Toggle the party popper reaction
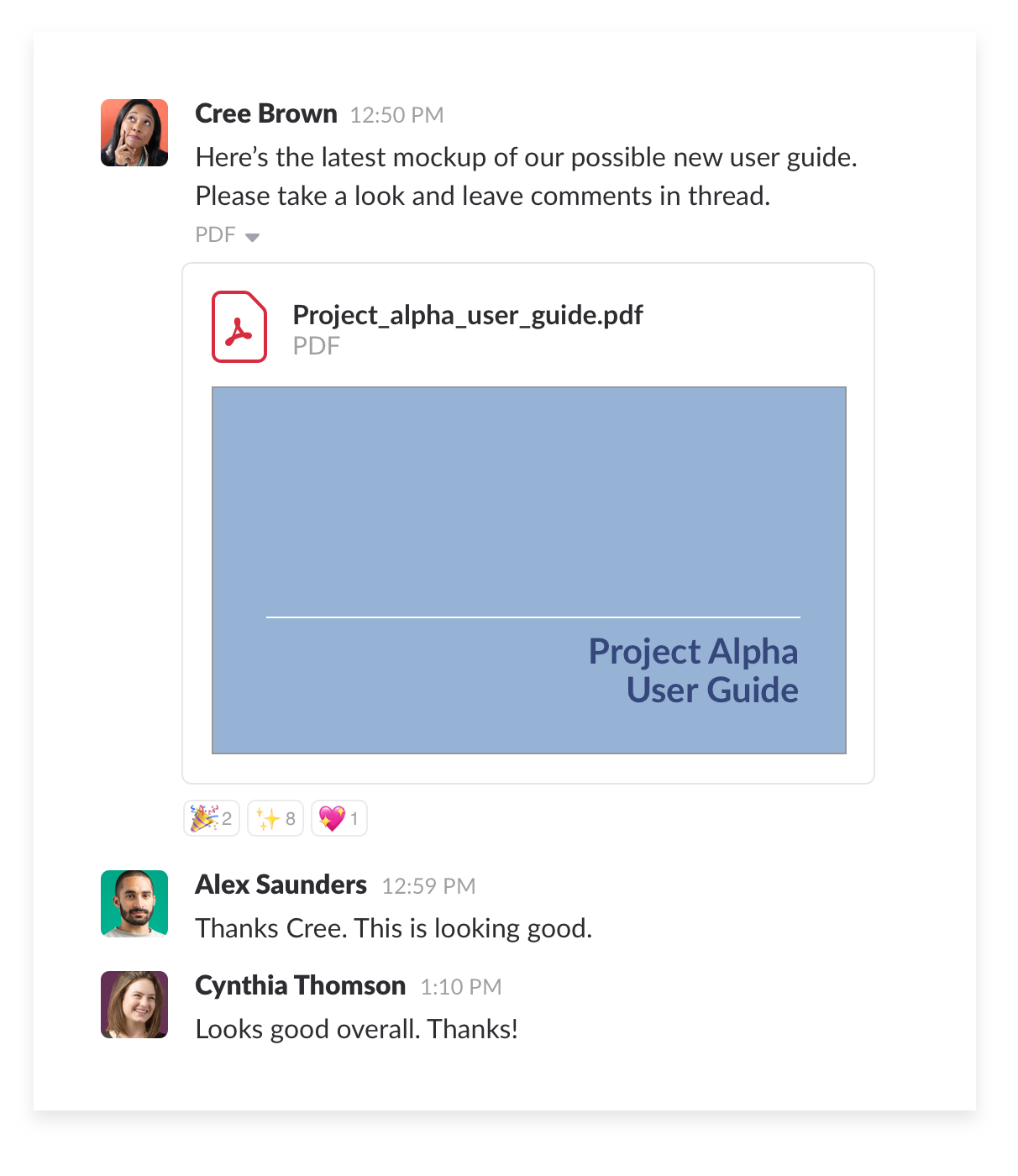This screenshot has width=1018, height=1176. 212,818
